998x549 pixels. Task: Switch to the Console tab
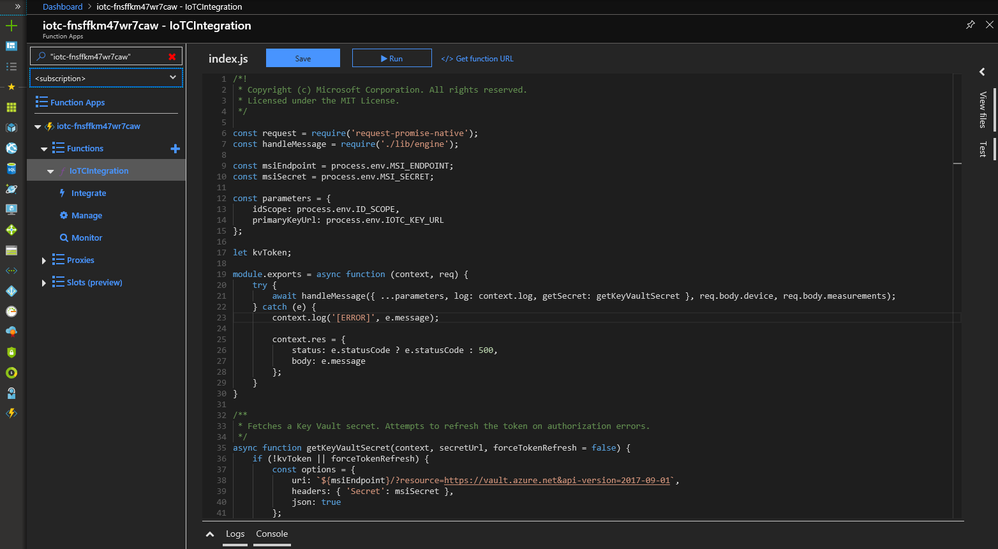point(272,534)
